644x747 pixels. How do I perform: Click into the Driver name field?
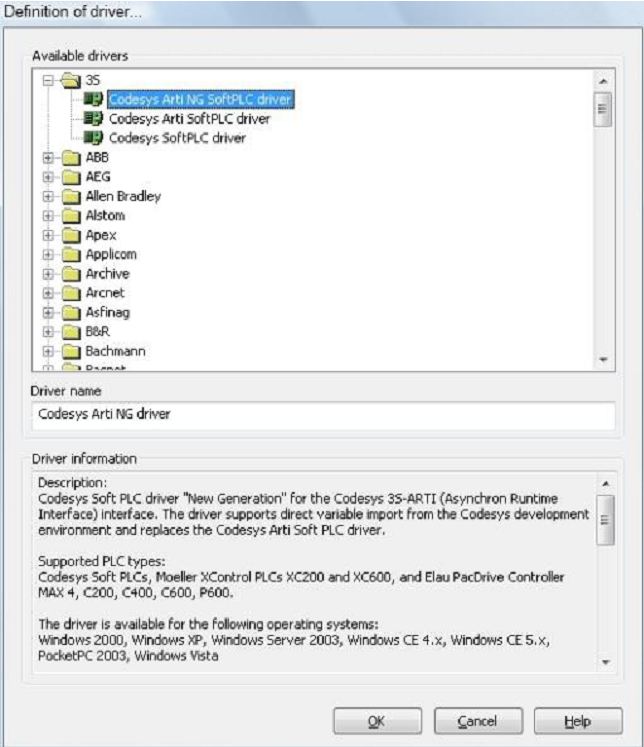pos(323,414)
